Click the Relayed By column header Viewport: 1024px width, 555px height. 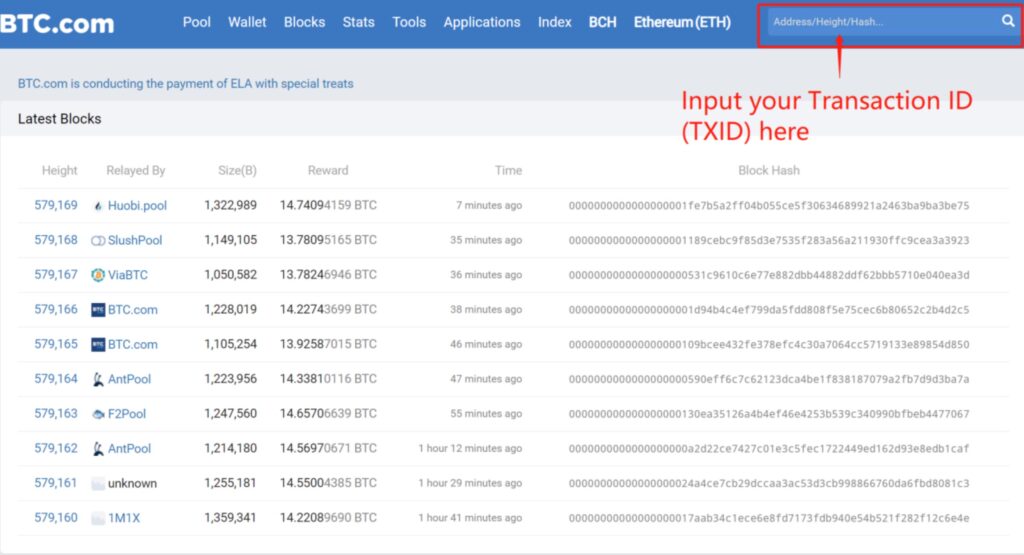tap(136, 170)
